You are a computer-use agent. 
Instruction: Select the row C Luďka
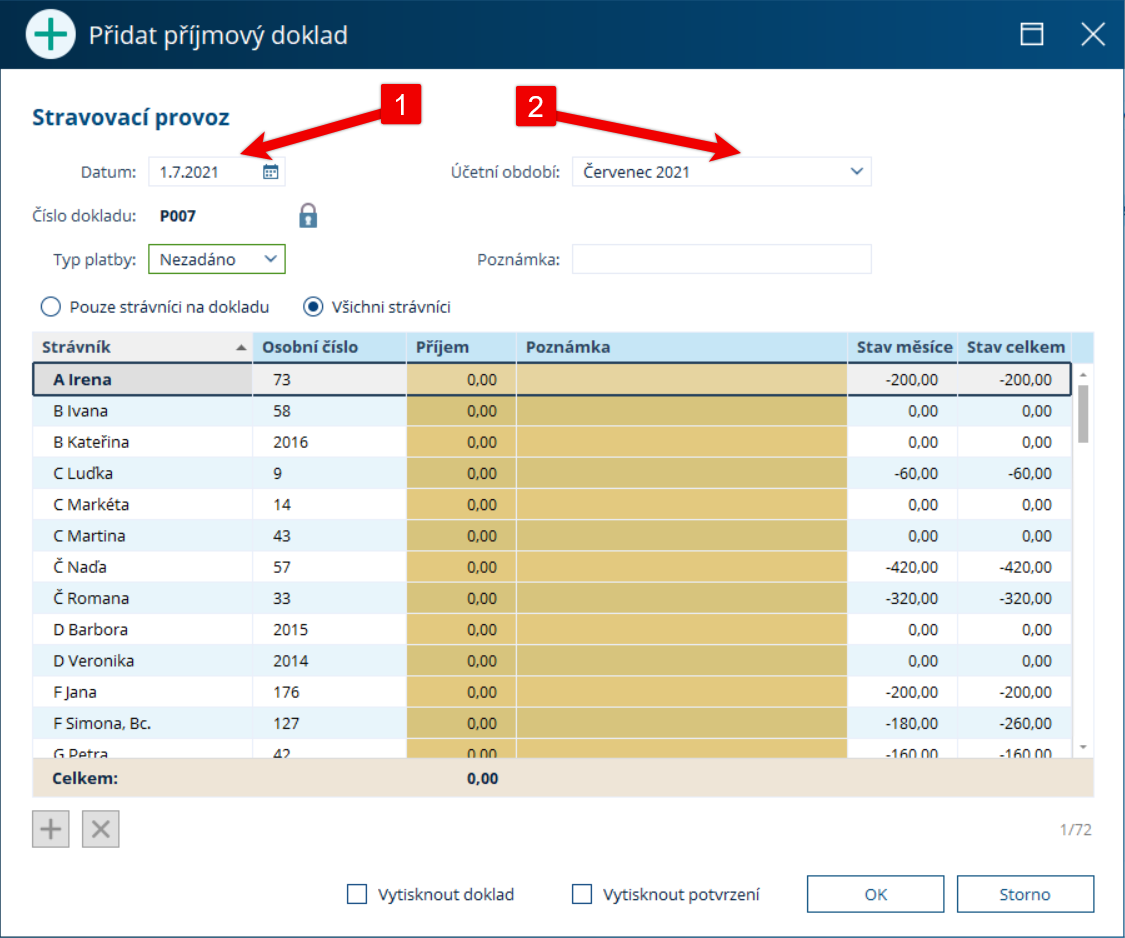click(x=552, y=474)
